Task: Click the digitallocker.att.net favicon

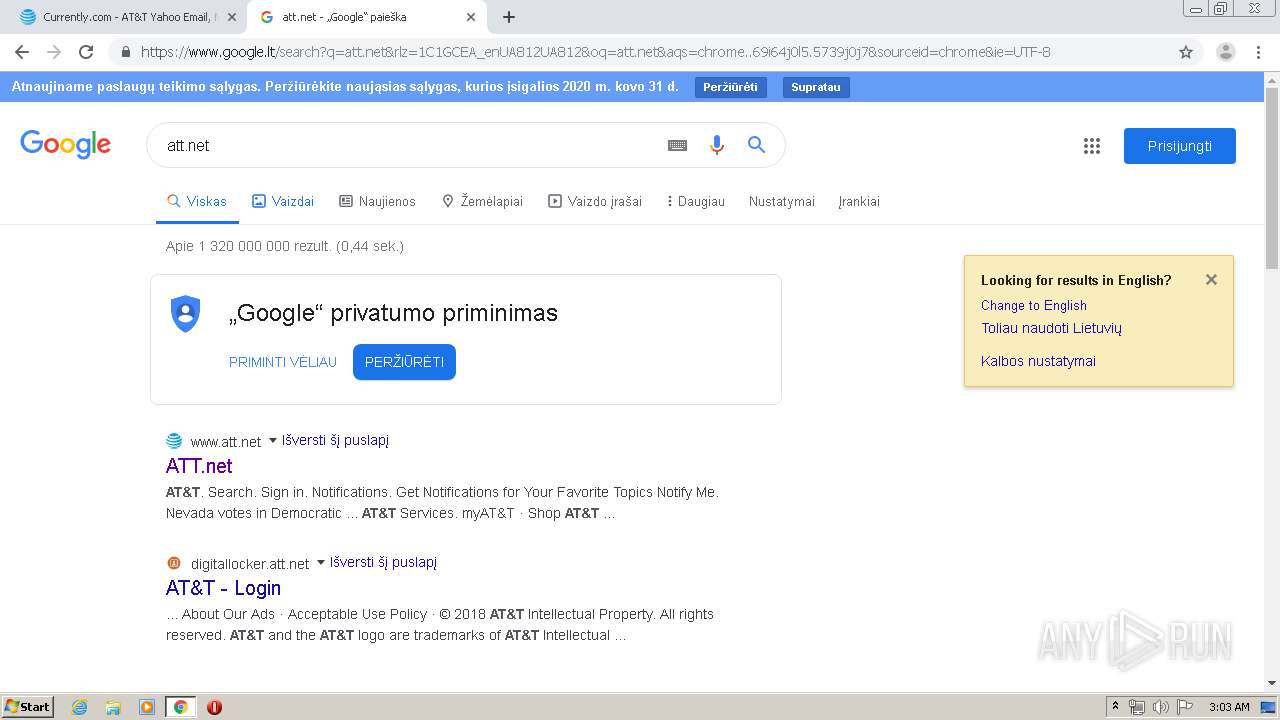Action: click(x=174, y=563)
